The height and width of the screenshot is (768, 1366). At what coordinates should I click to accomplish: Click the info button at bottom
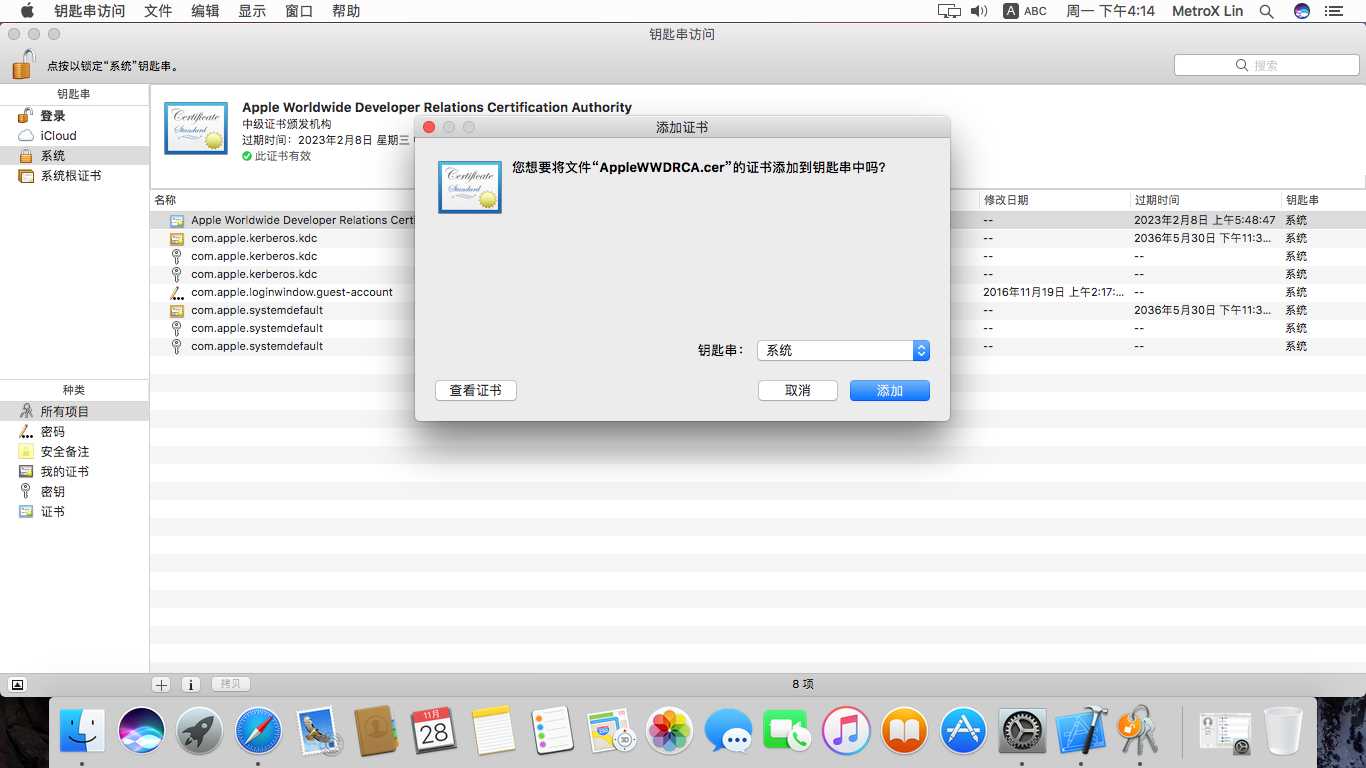click(191, 685)
